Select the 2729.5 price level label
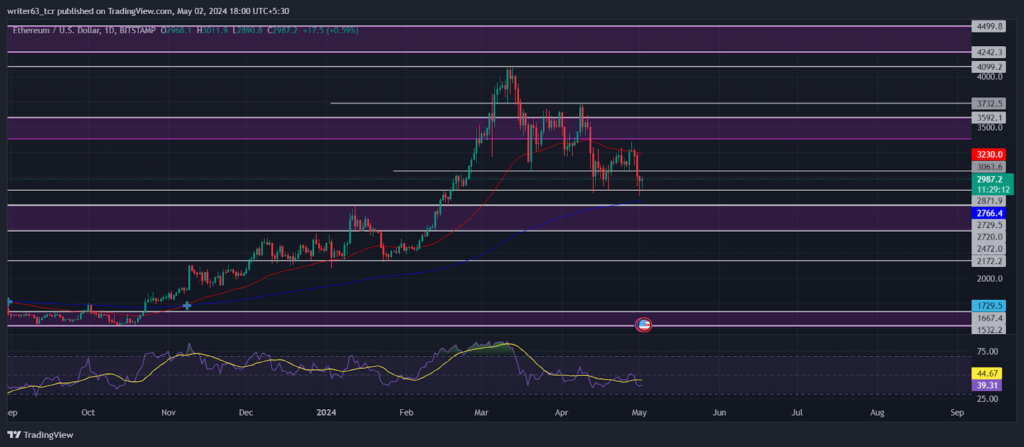This screenshot has height=447, width=1024. tap(987, 225)
